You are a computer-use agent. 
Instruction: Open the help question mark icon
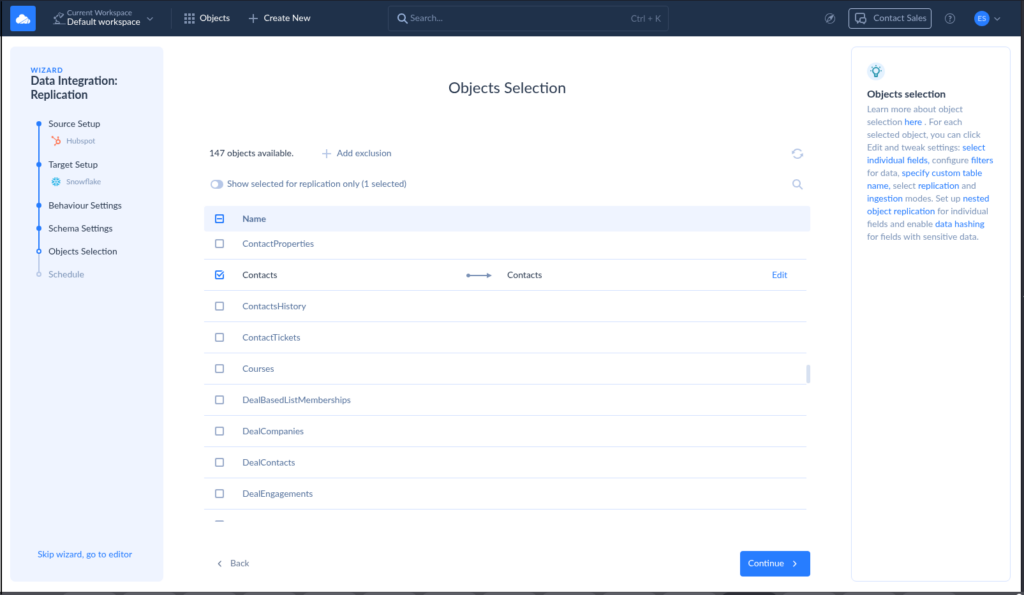[949, 18]
